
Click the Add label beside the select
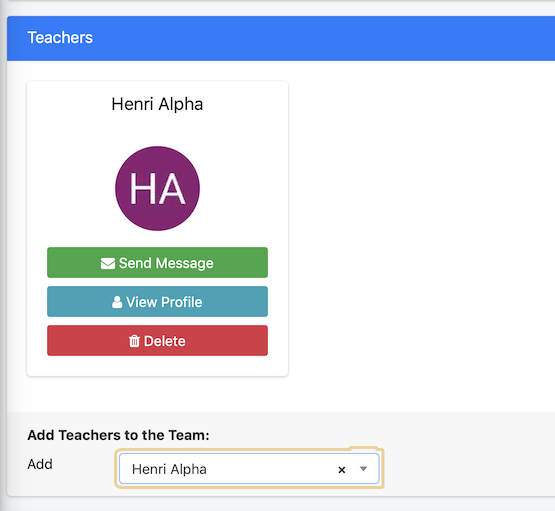pyautogui.click(x=40, y=464)
